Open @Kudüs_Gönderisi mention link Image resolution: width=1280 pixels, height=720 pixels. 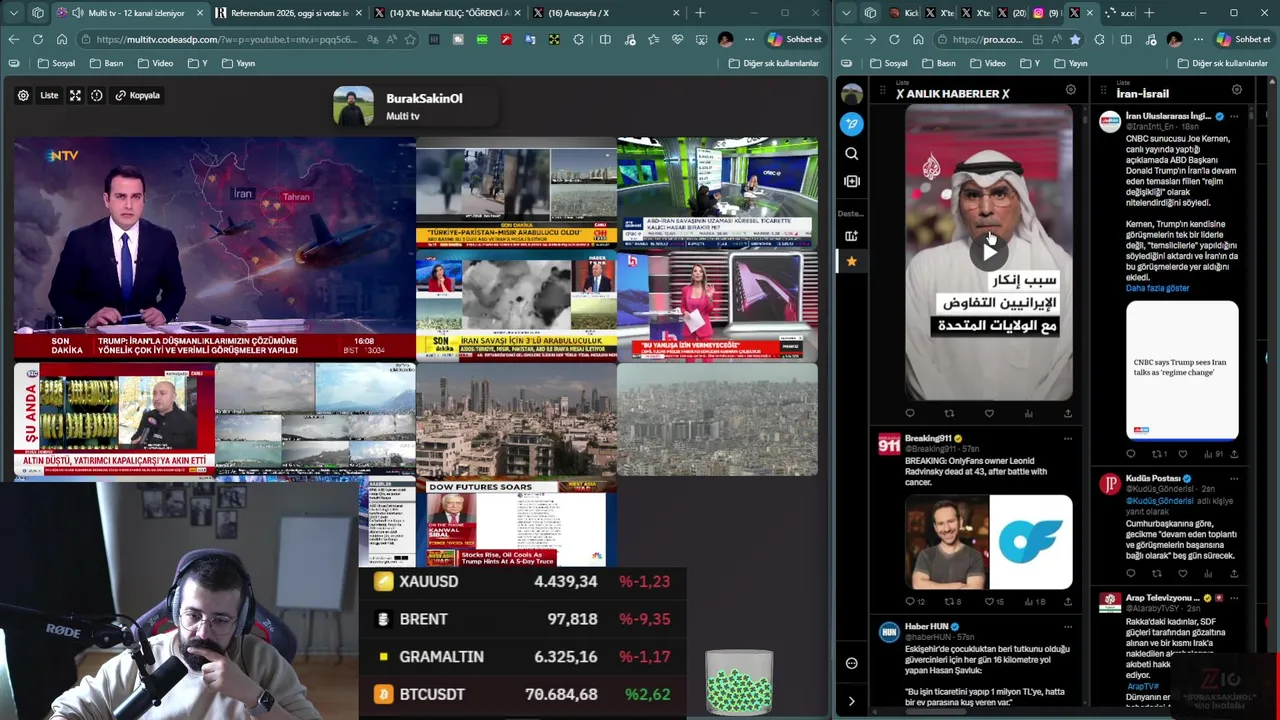pyautogui.click(x=1160, y=501)
